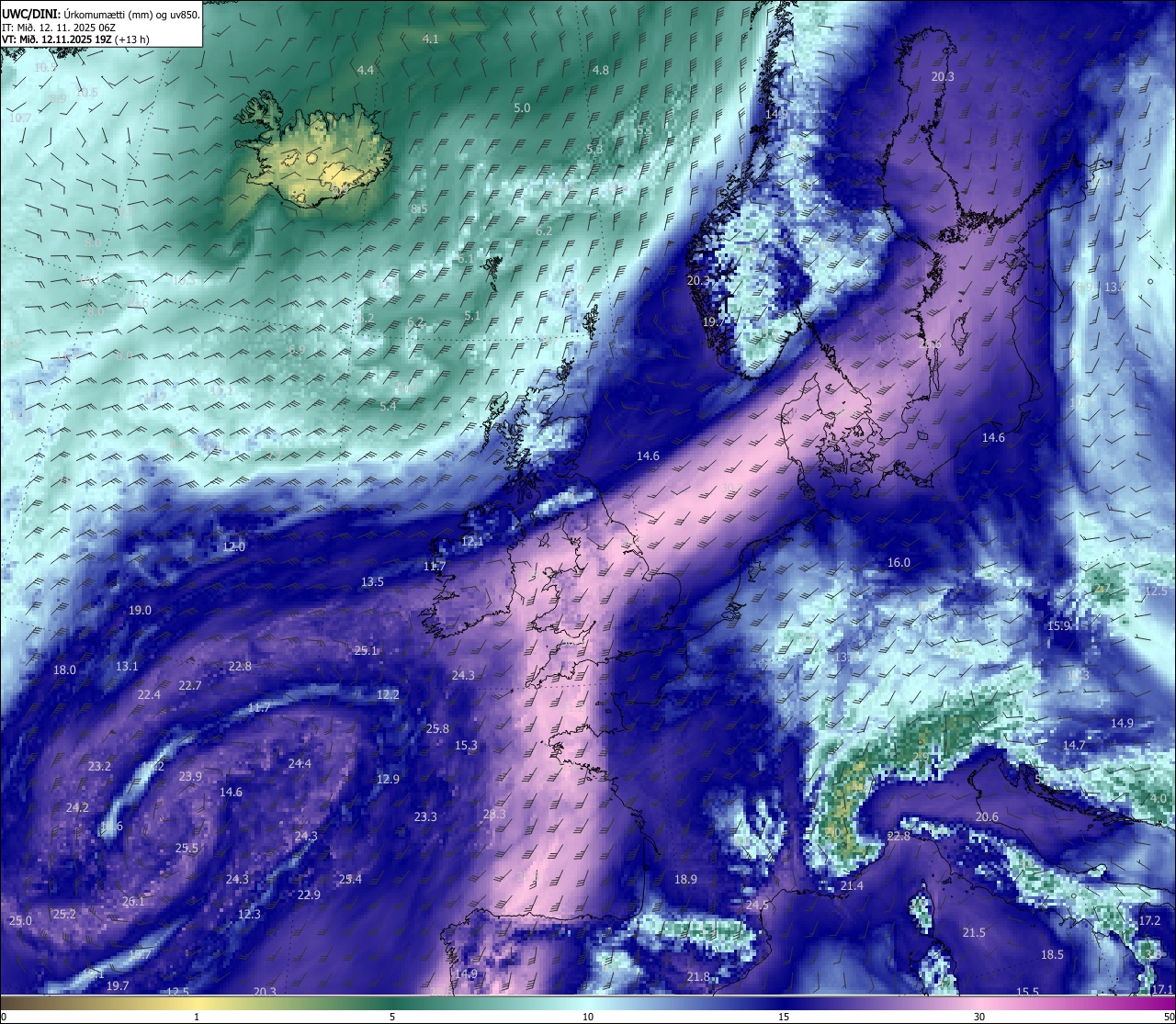Click the 50 tick on the color scale

1169,1017
